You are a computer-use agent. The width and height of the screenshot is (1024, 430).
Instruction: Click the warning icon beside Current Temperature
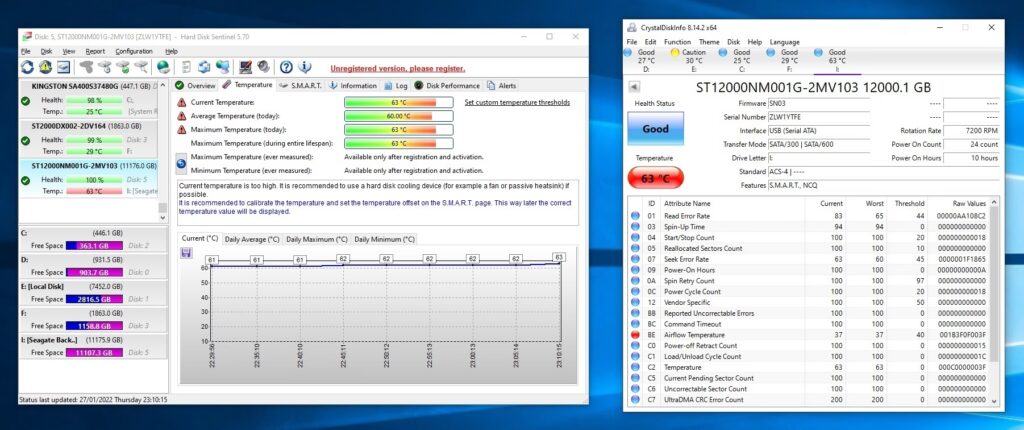pos(182,102)
